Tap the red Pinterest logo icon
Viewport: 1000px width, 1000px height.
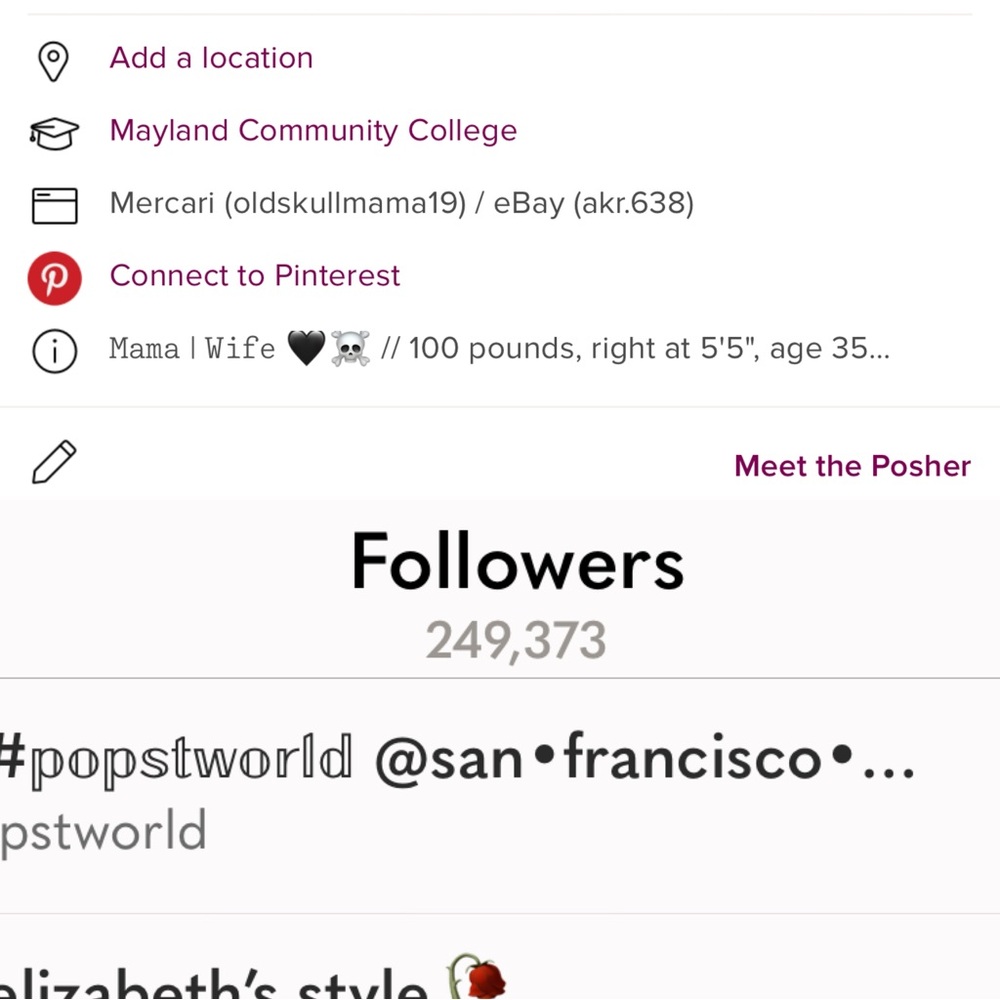54,277
